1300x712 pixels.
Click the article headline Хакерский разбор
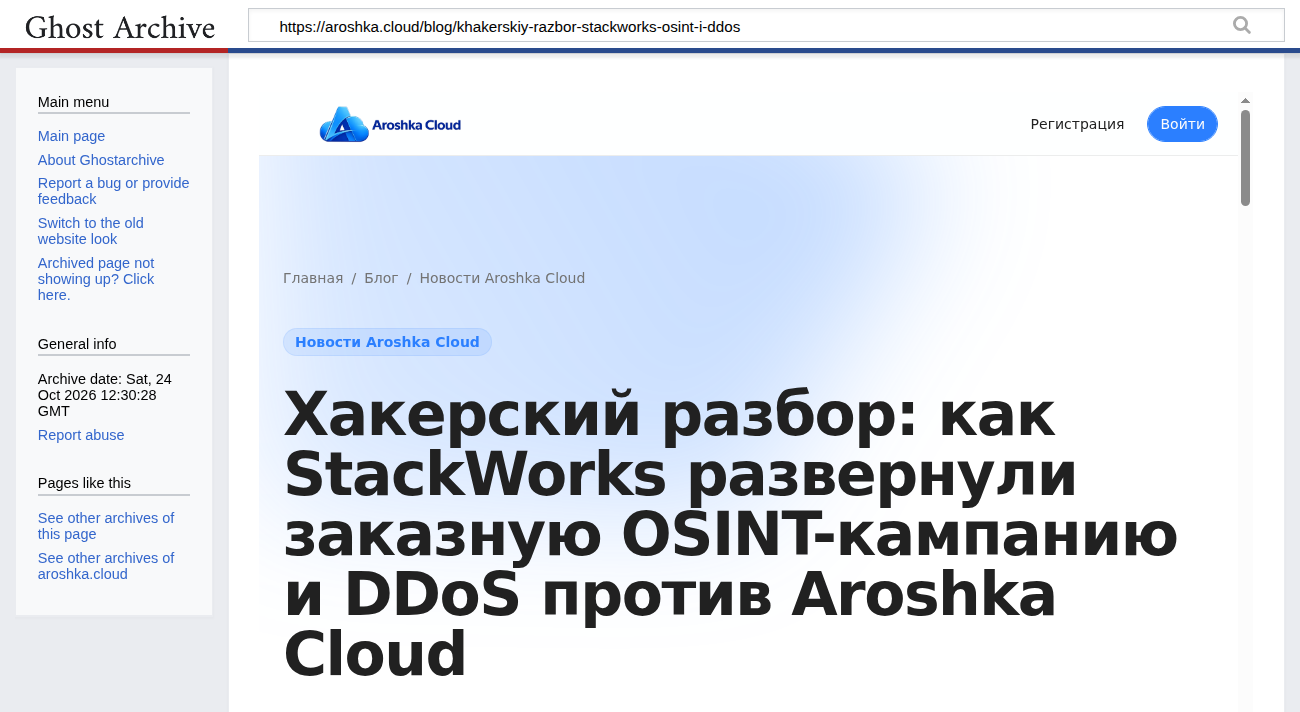pyautogui.click(x=731, y=535)
